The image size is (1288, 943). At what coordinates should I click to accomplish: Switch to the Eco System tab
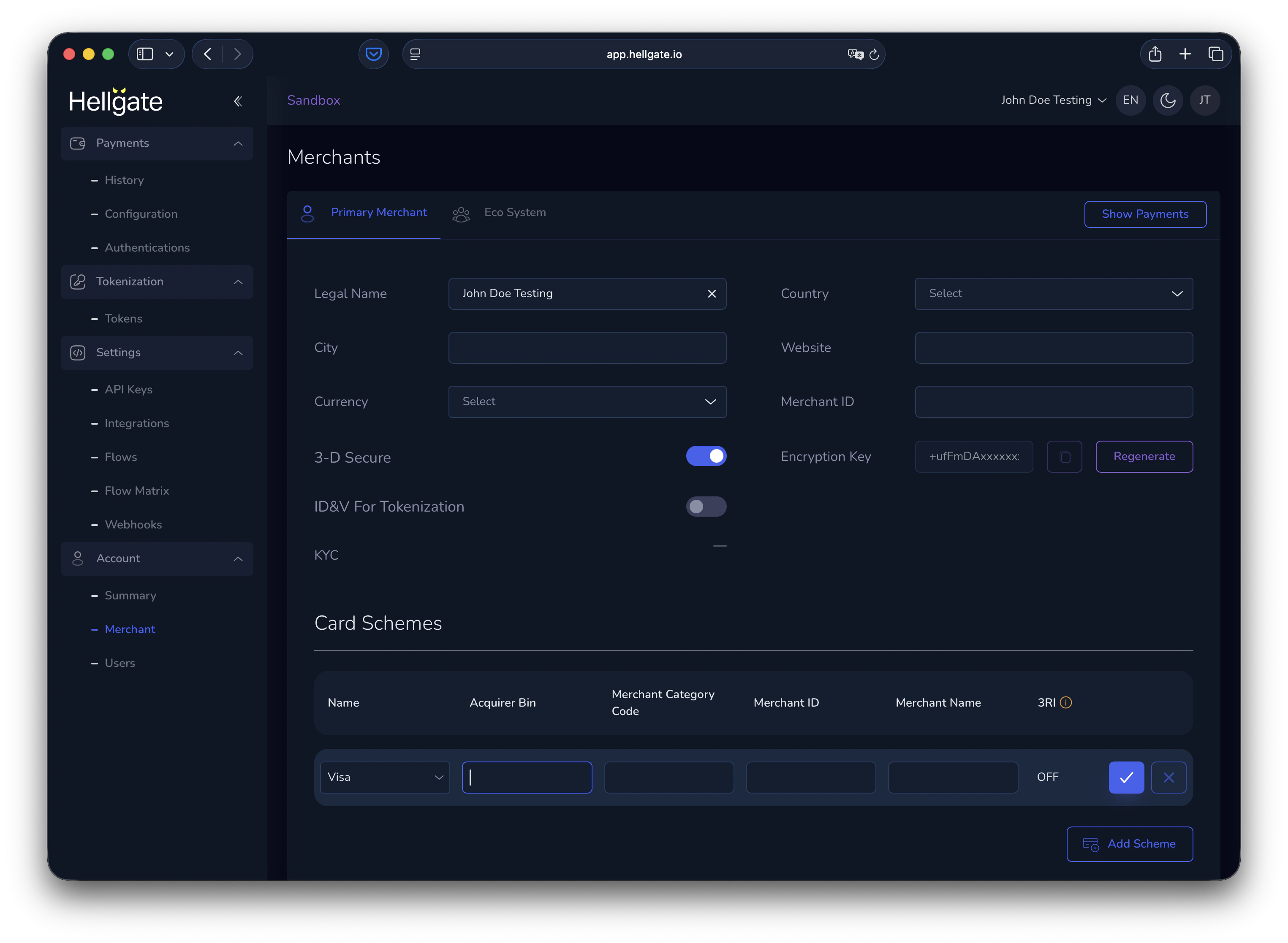click(x=500, y=214)
